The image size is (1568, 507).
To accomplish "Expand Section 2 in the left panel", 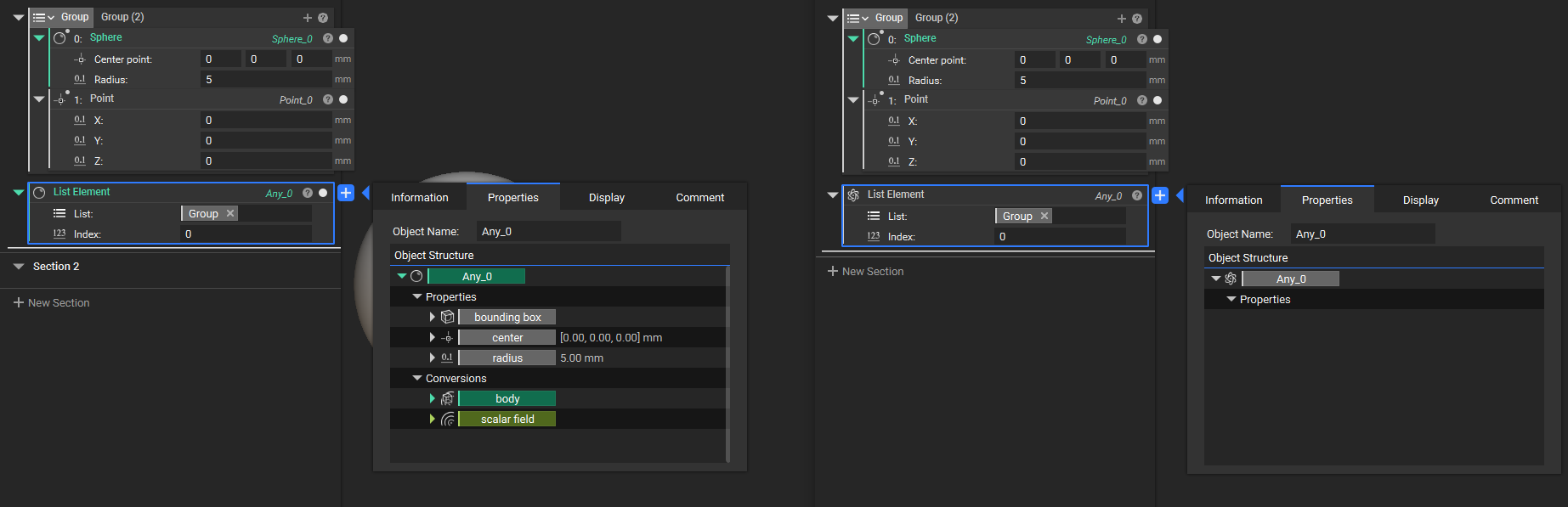I will 19,267.
